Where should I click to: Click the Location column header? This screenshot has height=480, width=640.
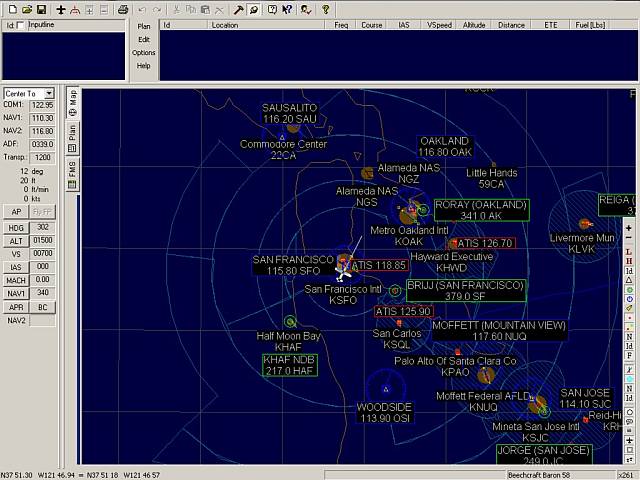(x=225, y=23)
